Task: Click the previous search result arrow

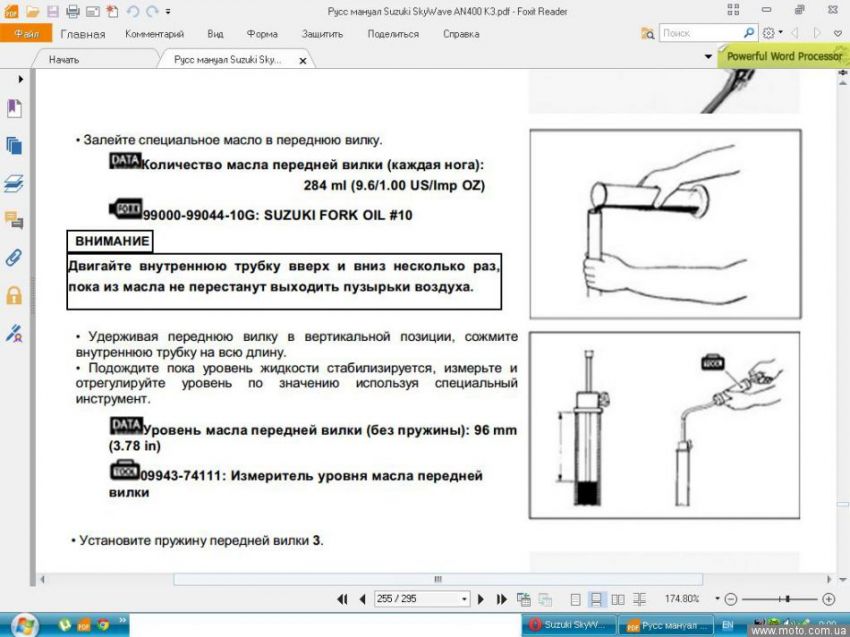Action: 795,33
